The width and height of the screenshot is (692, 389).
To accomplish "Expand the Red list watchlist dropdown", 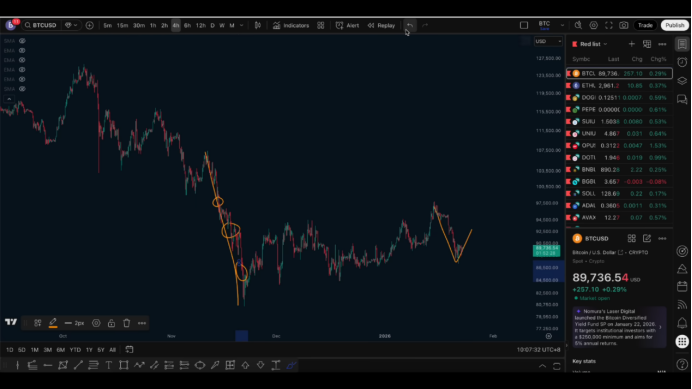I will pyautogui.click(x=605, y=44).
